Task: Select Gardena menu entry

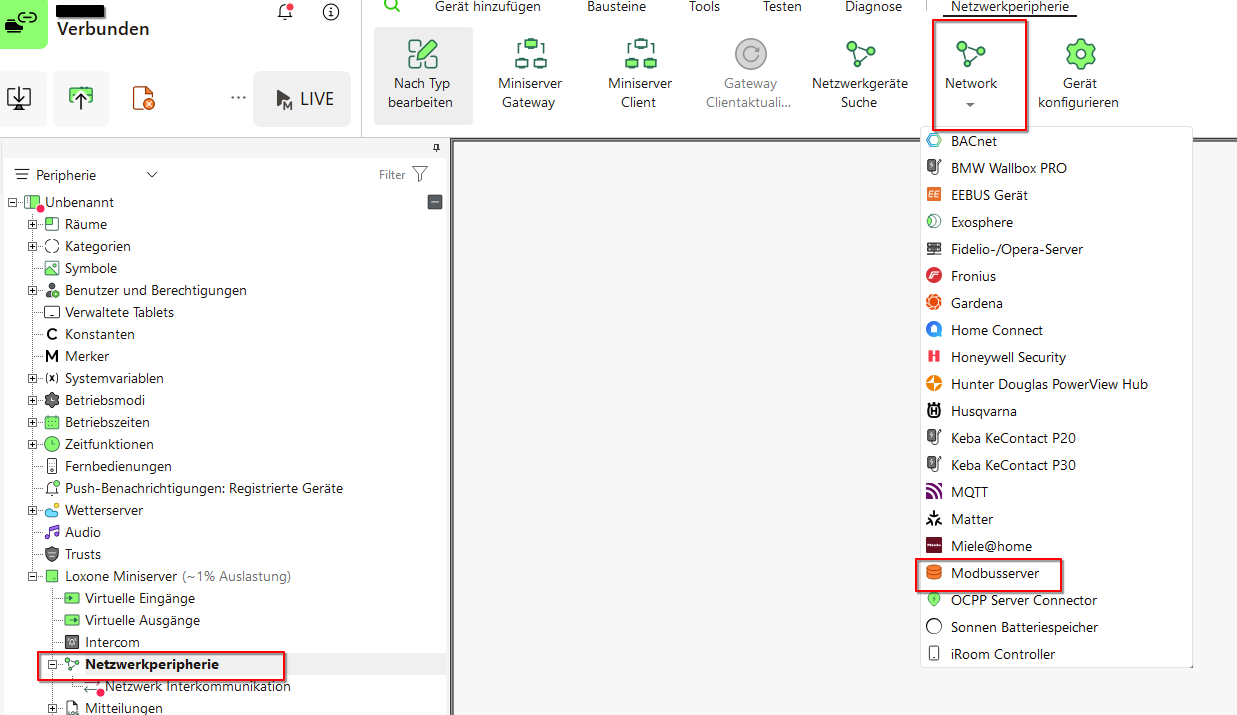Action: click(x=1056, y=303)
